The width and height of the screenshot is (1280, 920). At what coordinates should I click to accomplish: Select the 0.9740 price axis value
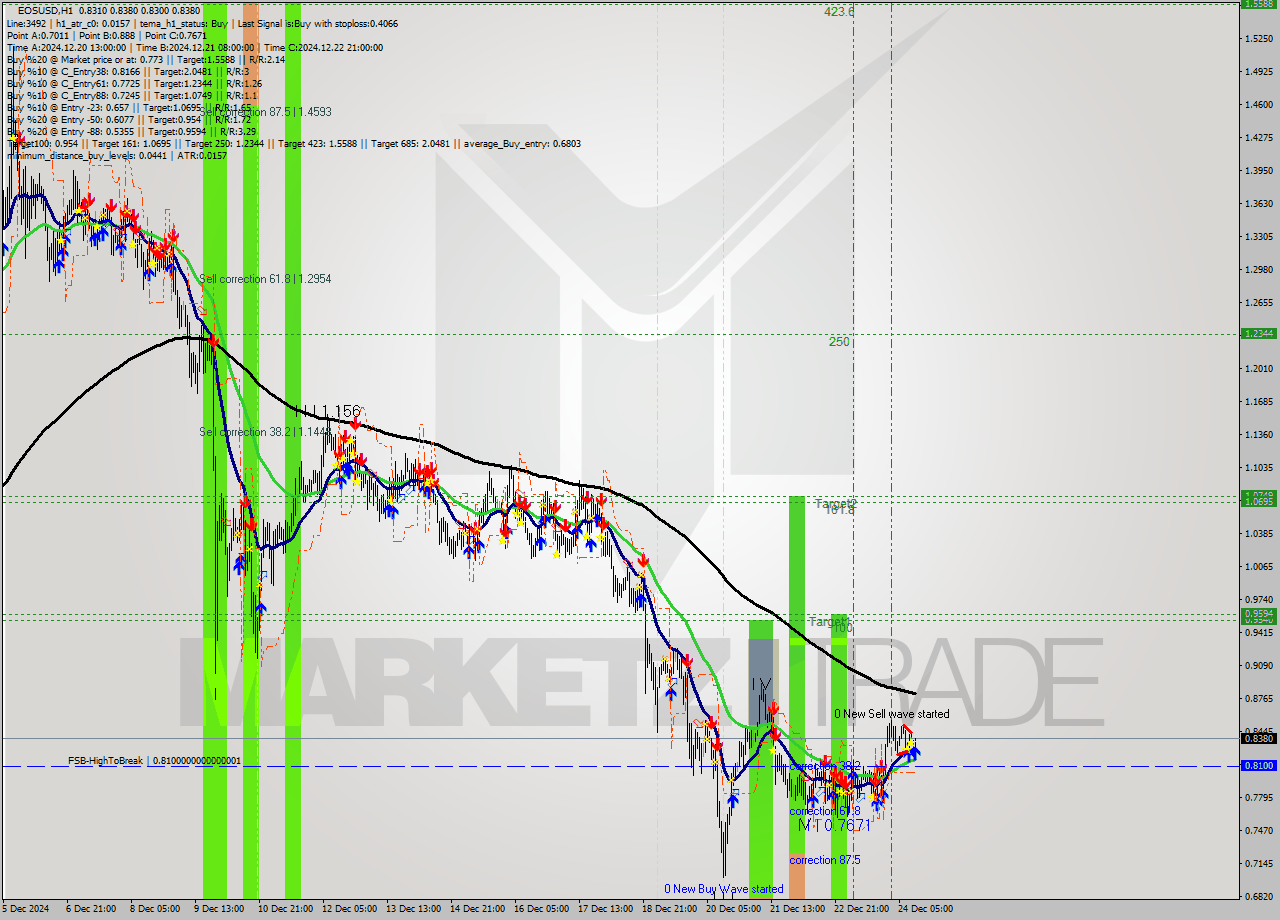click(1257, 599)
